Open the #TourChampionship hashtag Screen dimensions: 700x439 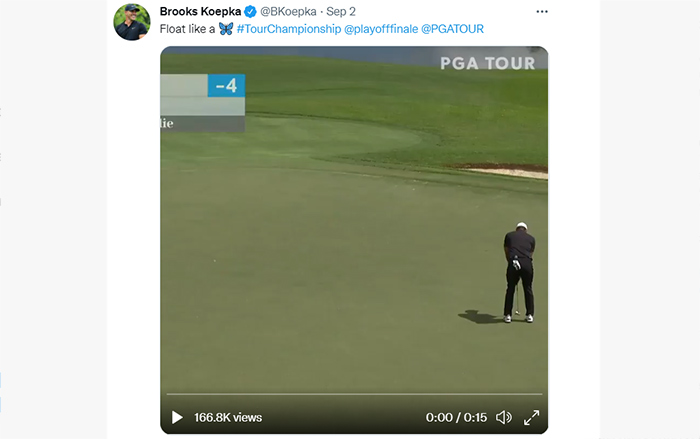pos(289,29)
